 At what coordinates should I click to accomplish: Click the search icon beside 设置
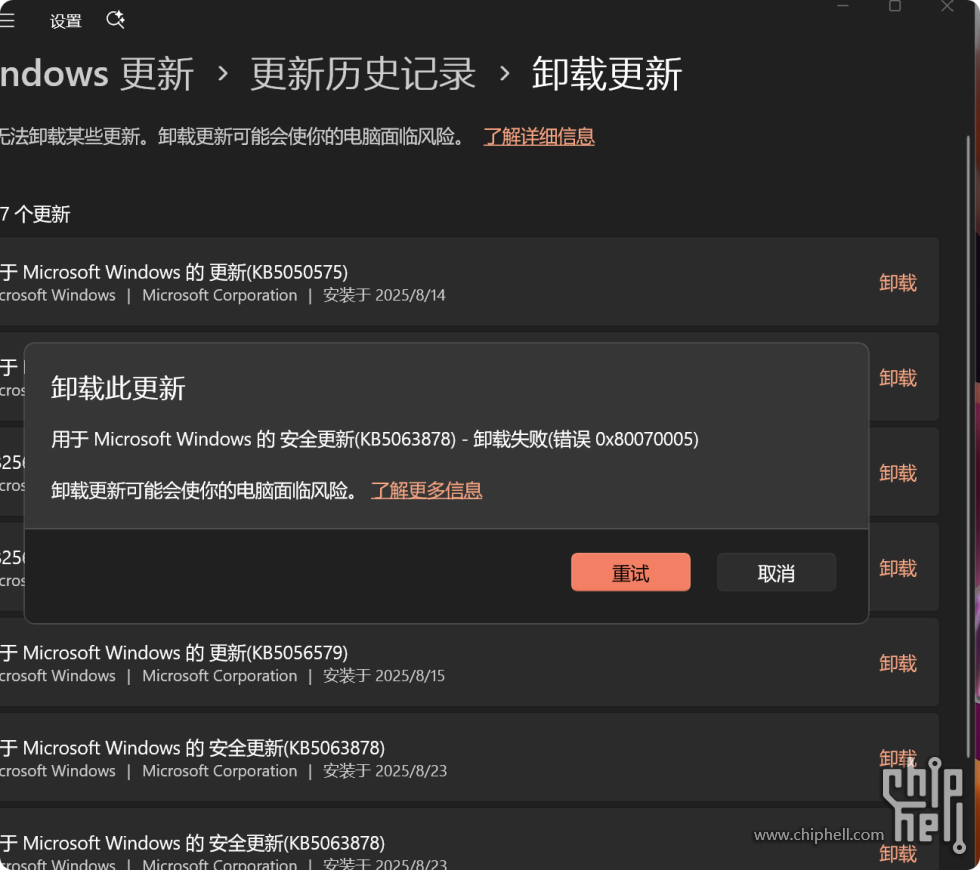pyautogui.click(x=116, y=20)
